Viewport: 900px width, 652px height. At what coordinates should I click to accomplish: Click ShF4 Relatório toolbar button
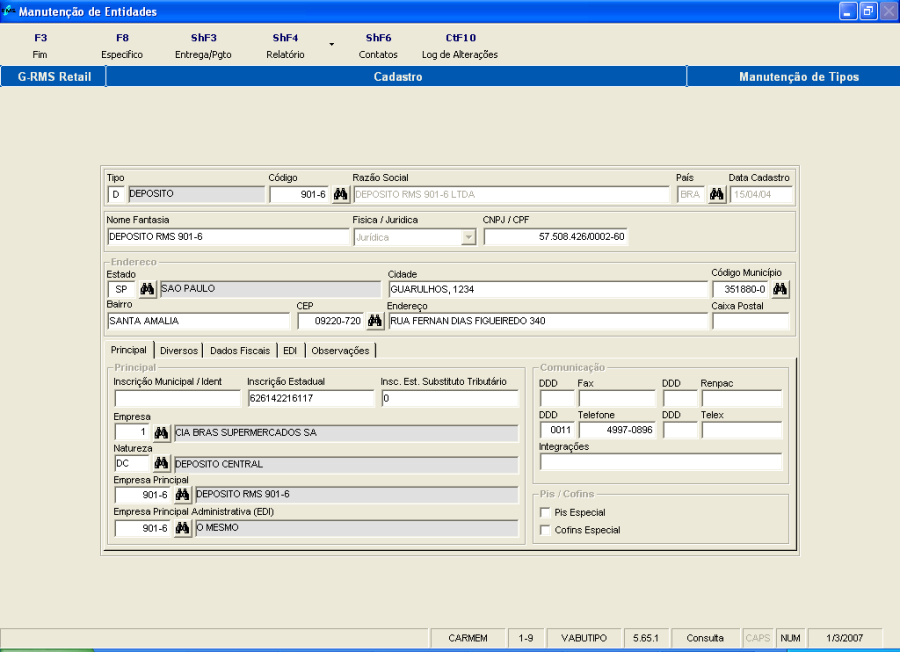pyautogui.click(x=285, y=46)
